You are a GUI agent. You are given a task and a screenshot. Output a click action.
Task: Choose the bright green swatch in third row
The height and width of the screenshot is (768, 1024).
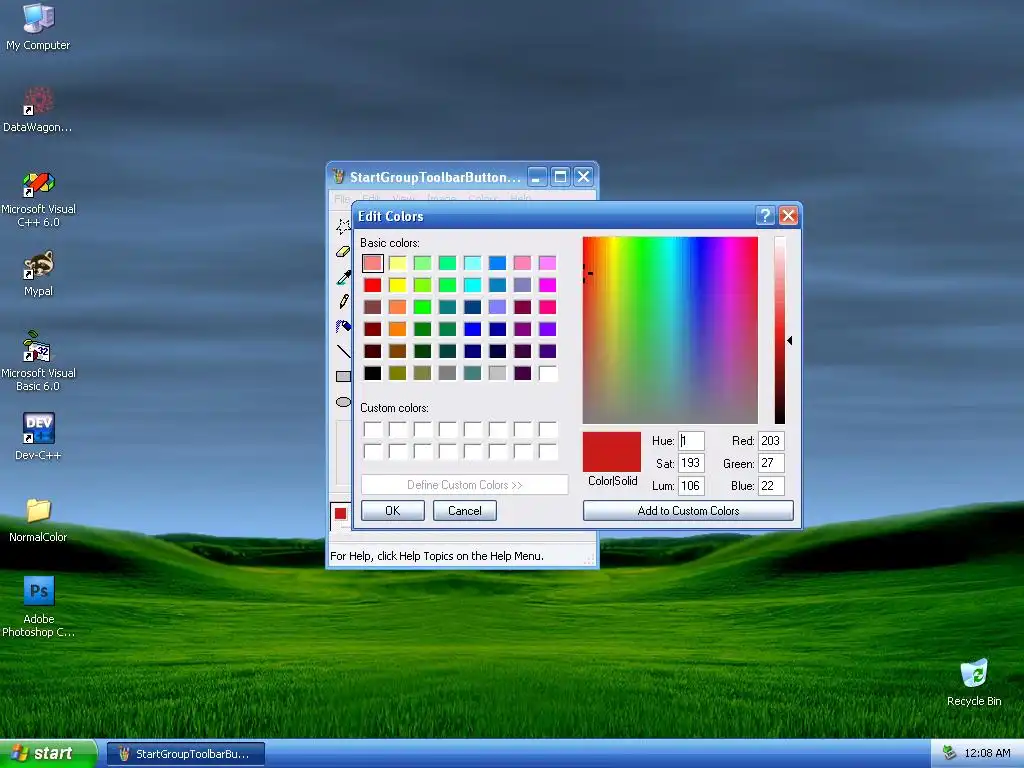(423, 307)
